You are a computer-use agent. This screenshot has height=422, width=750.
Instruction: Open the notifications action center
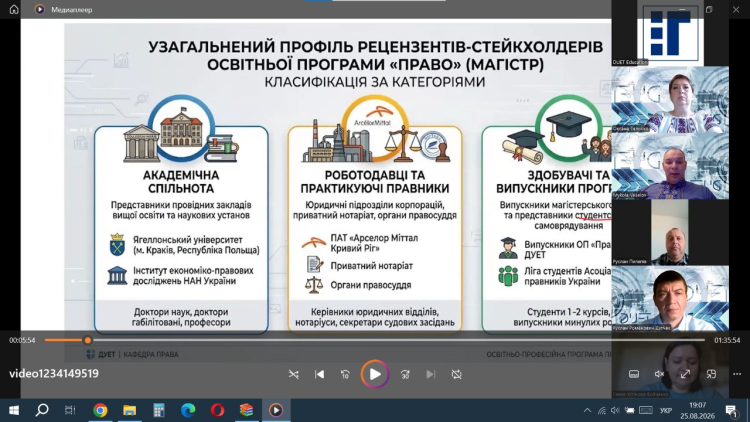coord(731,411)
